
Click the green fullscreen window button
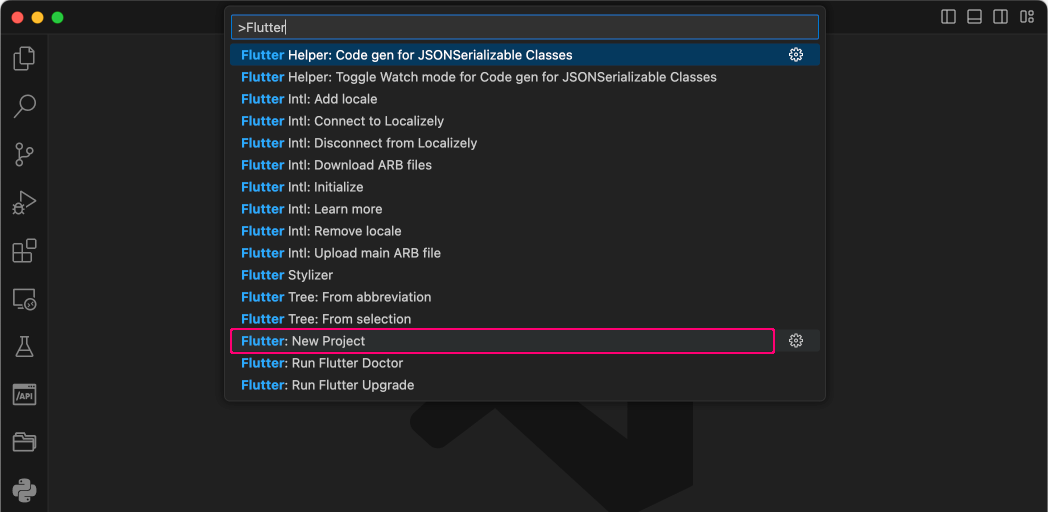[x=57, y=17]
